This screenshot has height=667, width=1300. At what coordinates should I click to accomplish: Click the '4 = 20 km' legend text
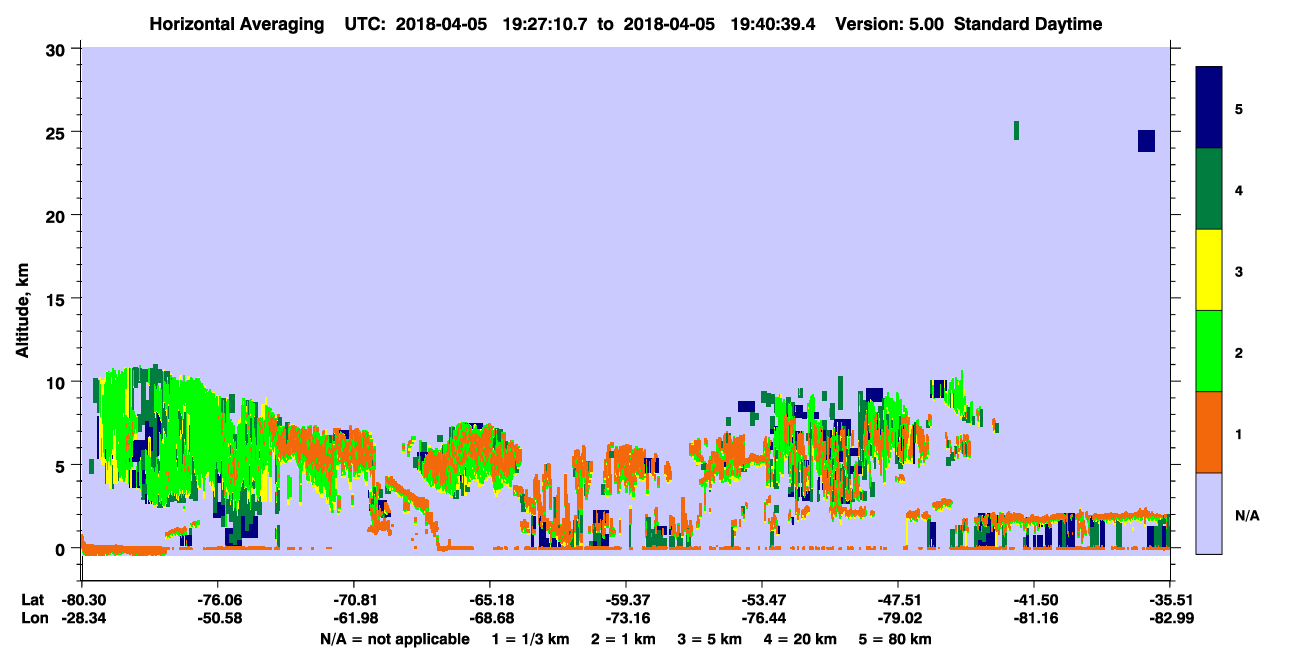click(800, 639)
